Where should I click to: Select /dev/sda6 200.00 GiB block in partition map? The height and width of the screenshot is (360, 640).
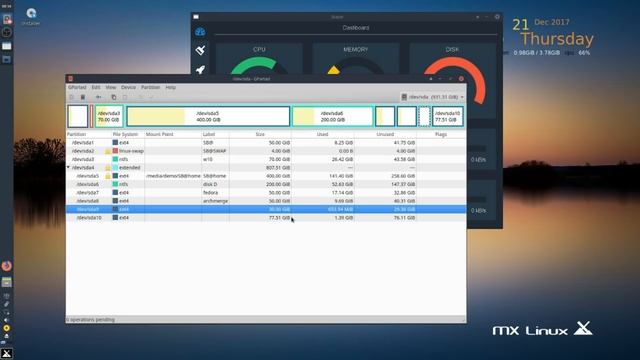tap(333, 116)
